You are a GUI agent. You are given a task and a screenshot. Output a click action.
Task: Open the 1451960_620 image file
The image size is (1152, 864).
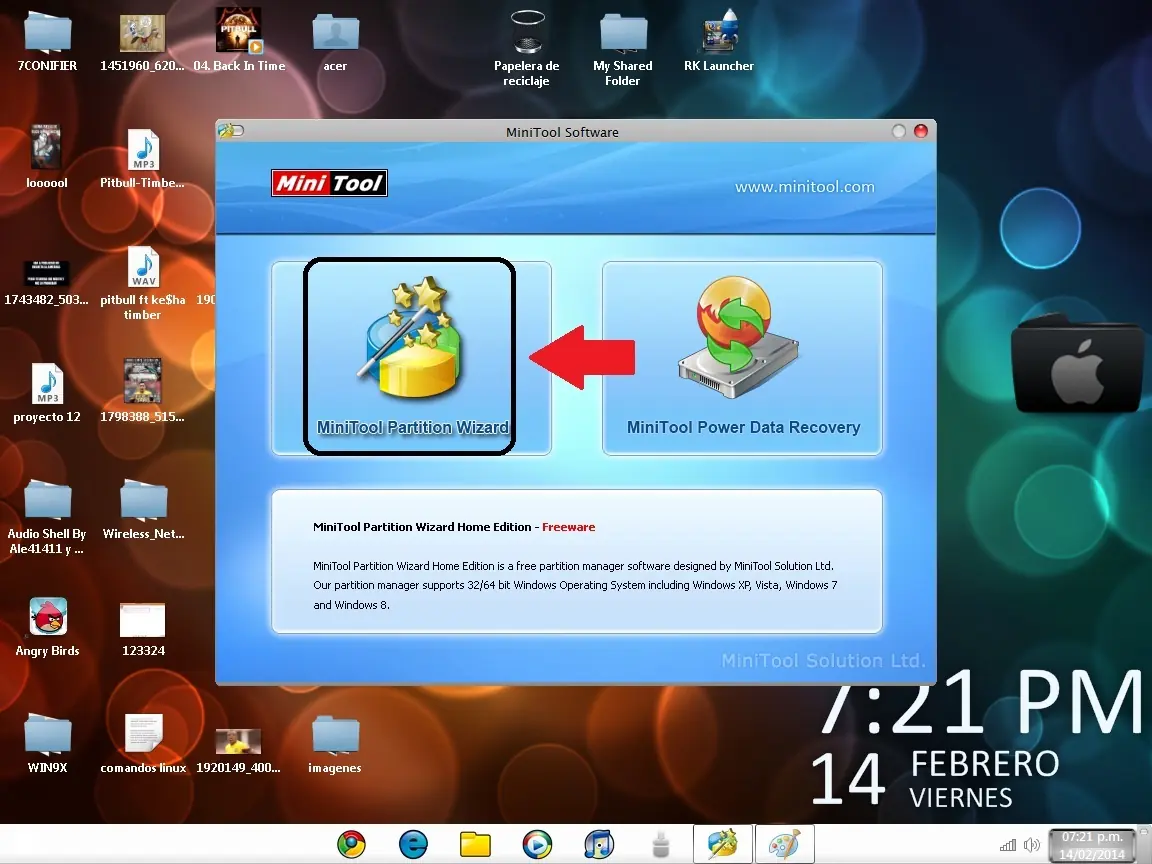click(x=143, y=42)
